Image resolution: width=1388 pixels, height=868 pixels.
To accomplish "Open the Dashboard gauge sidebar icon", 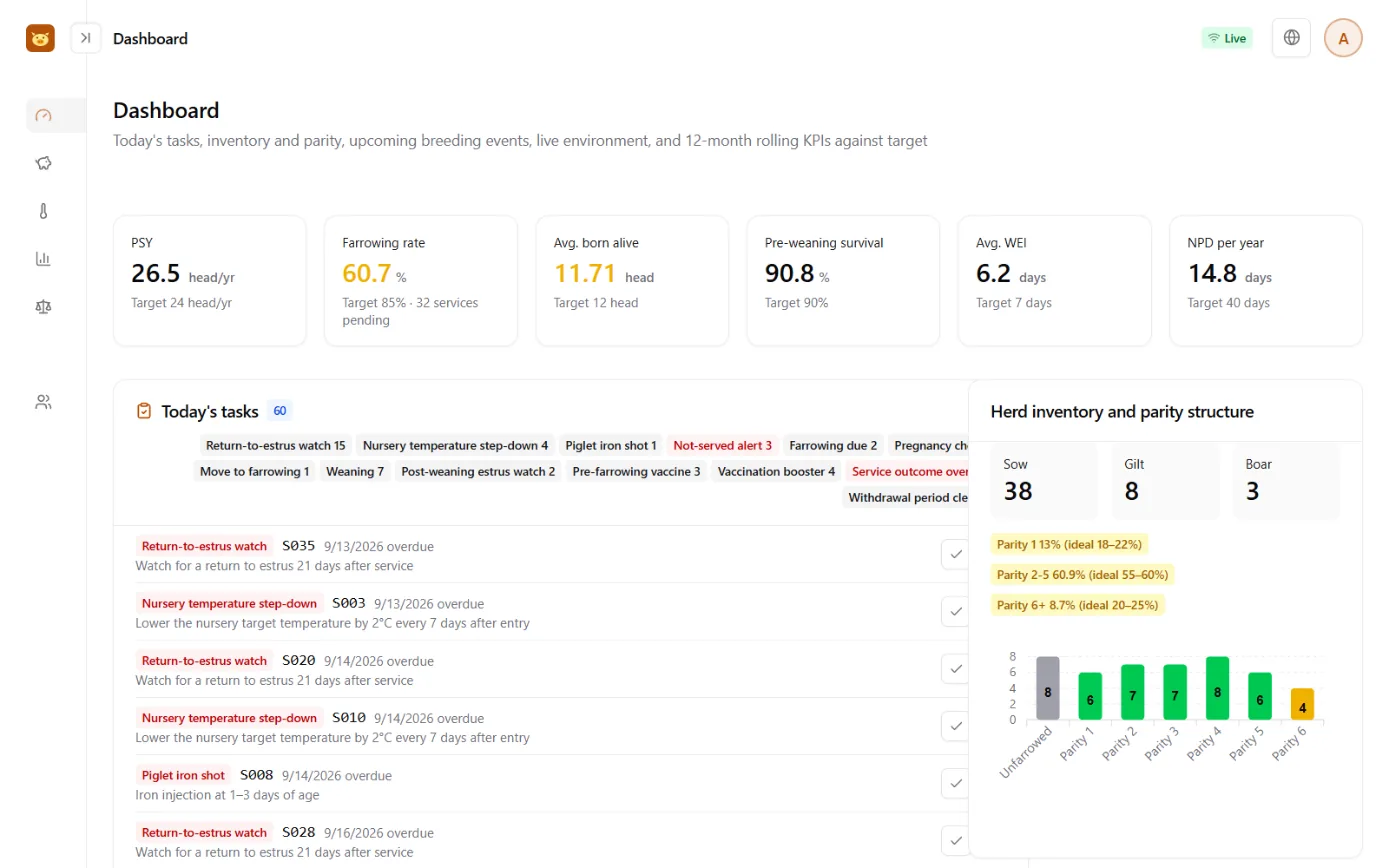I will click(43, 115).
